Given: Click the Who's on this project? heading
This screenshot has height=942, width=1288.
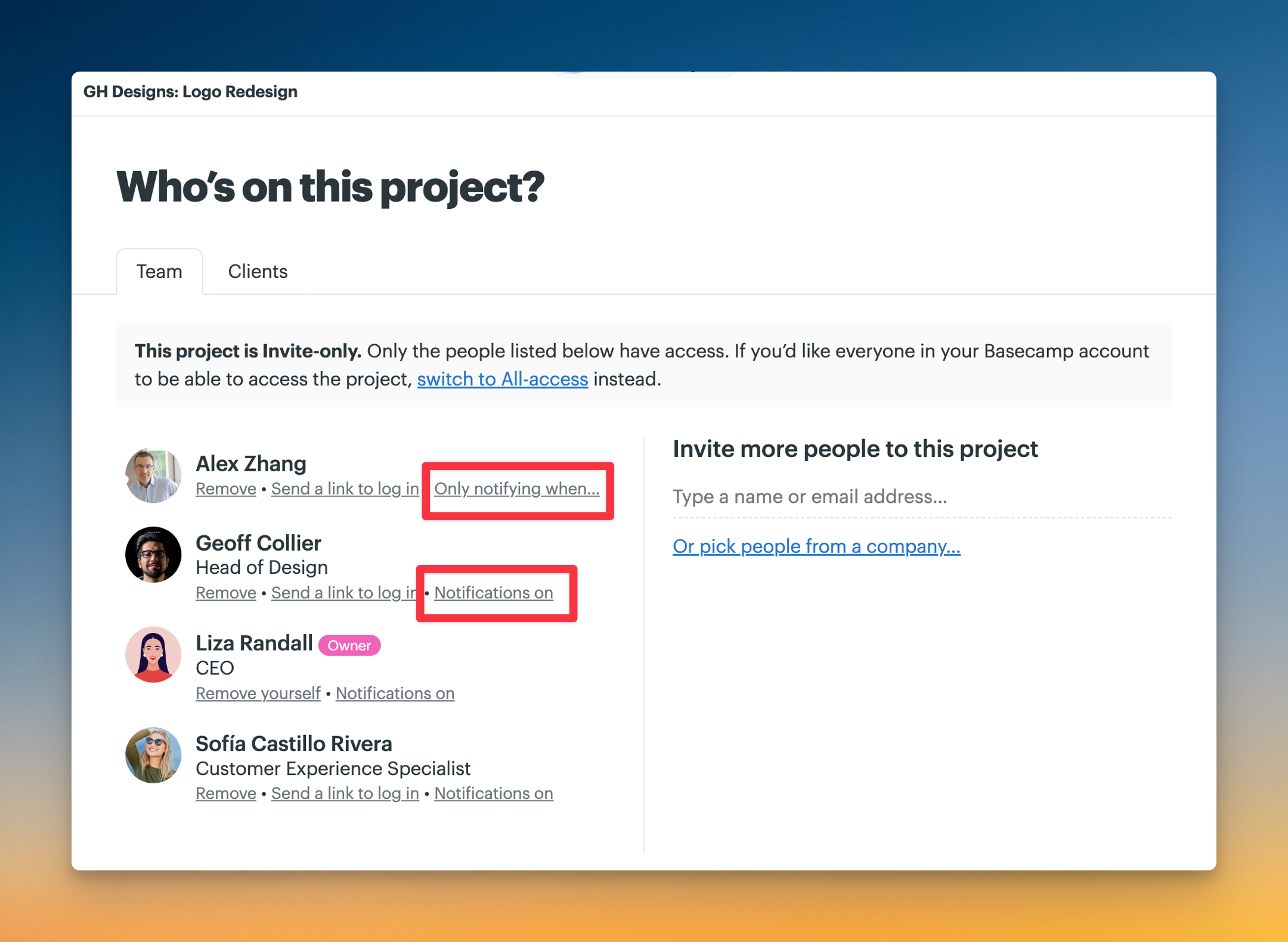Looking at the screenshot, I should pos(330,187).
